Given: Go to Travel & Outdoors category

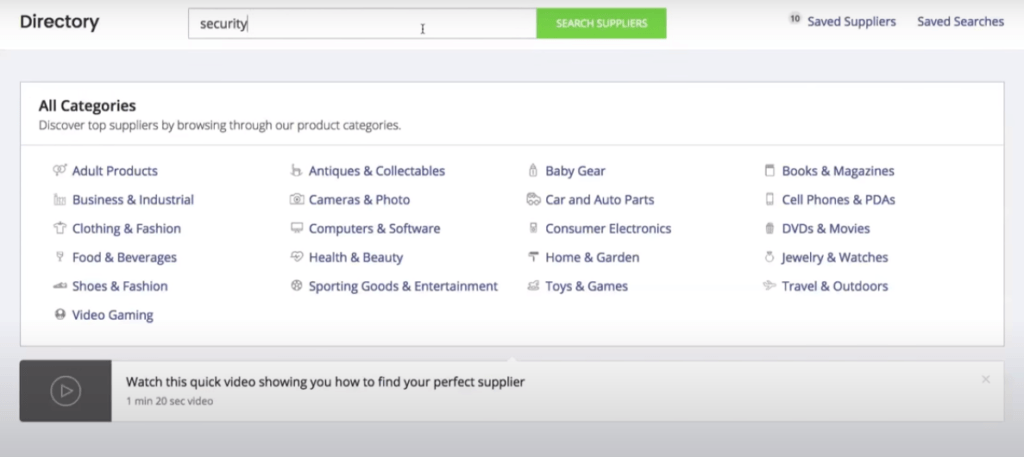Looking at the screenshot, I should click(x=834, y=287).
